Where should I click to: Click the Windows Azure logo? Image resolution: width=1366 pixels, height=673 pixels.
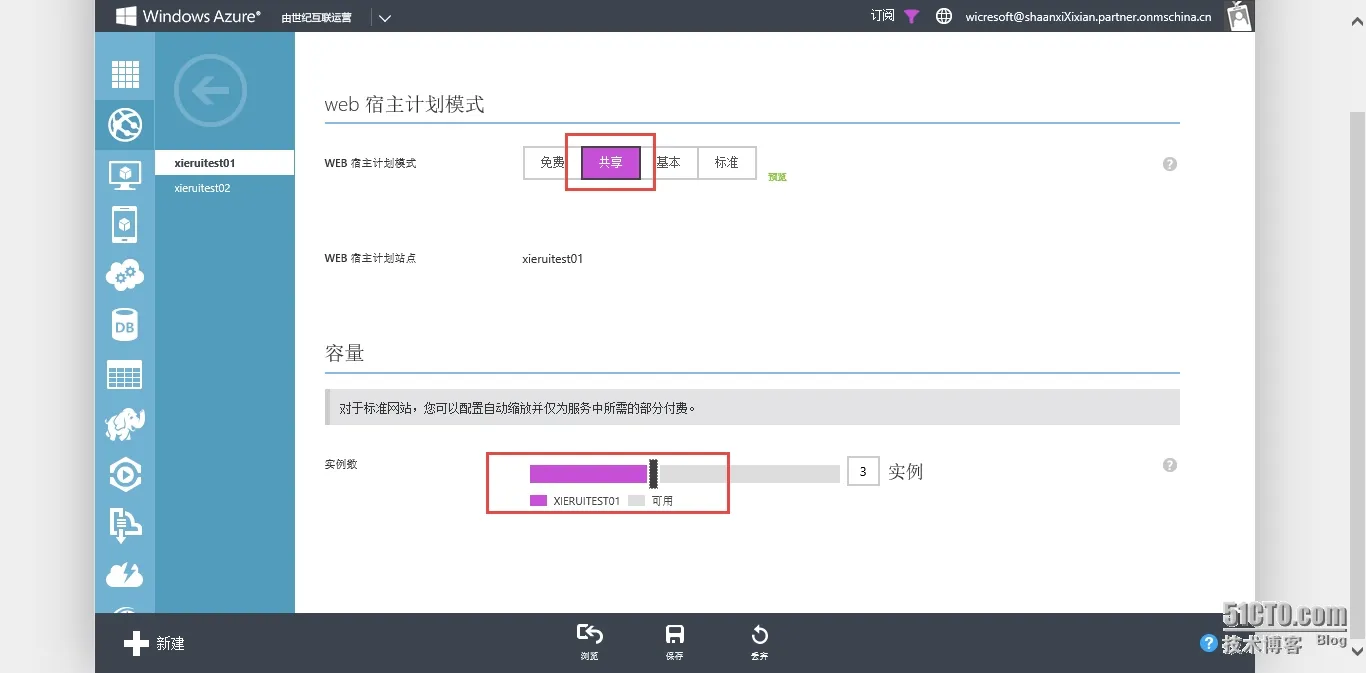coord(188,16)
